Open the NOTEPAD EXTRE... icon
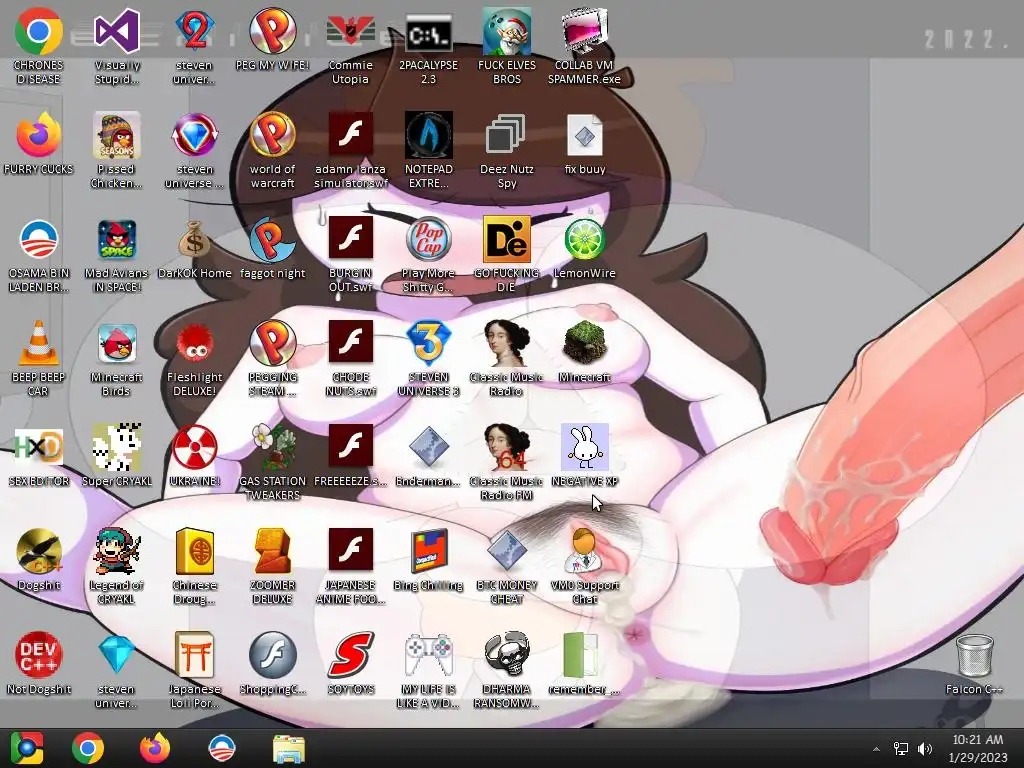Image resolution: width=1024 pixels, height=768 pixels. pos(428,135)
